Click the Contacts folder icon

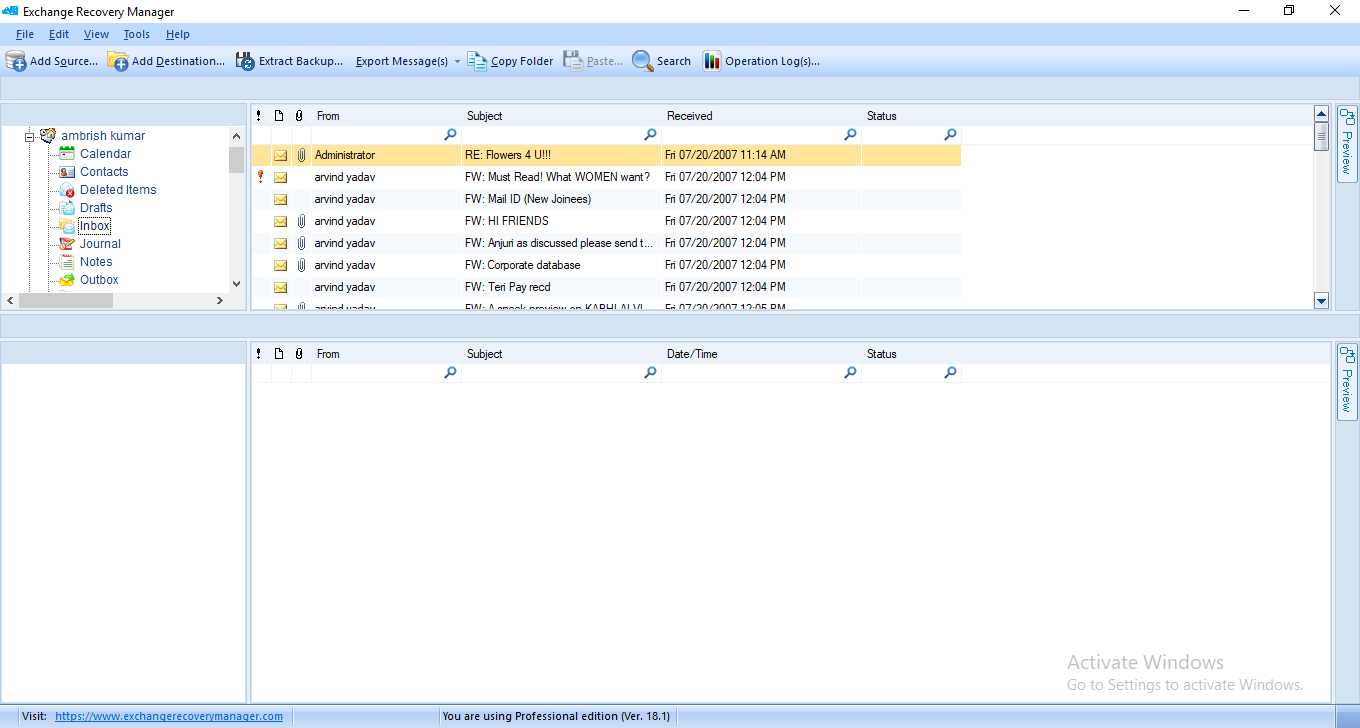point(67,171)
